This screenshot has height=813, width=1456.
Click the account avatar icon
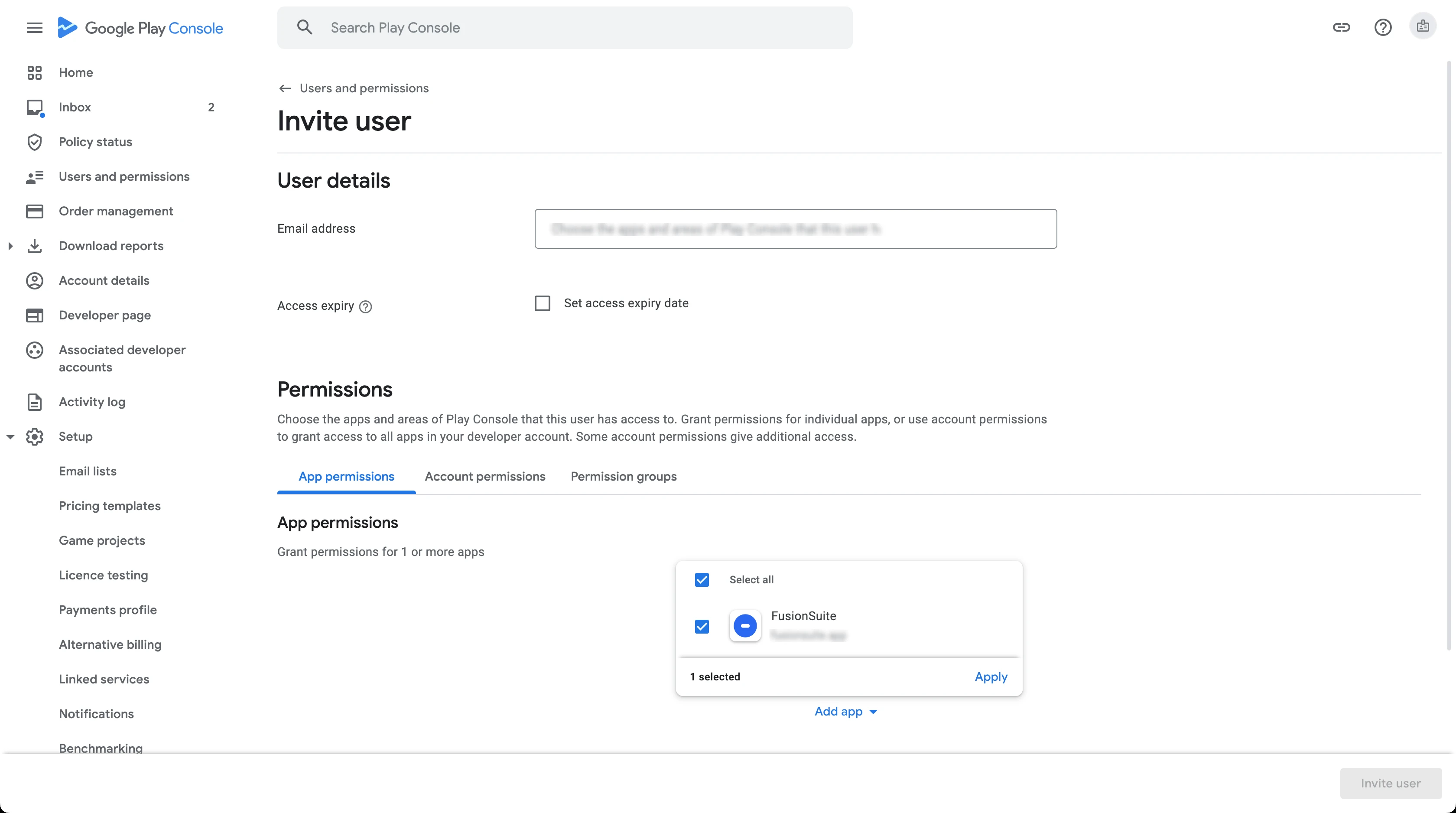pyautogui.click(x=1423, y=26)
